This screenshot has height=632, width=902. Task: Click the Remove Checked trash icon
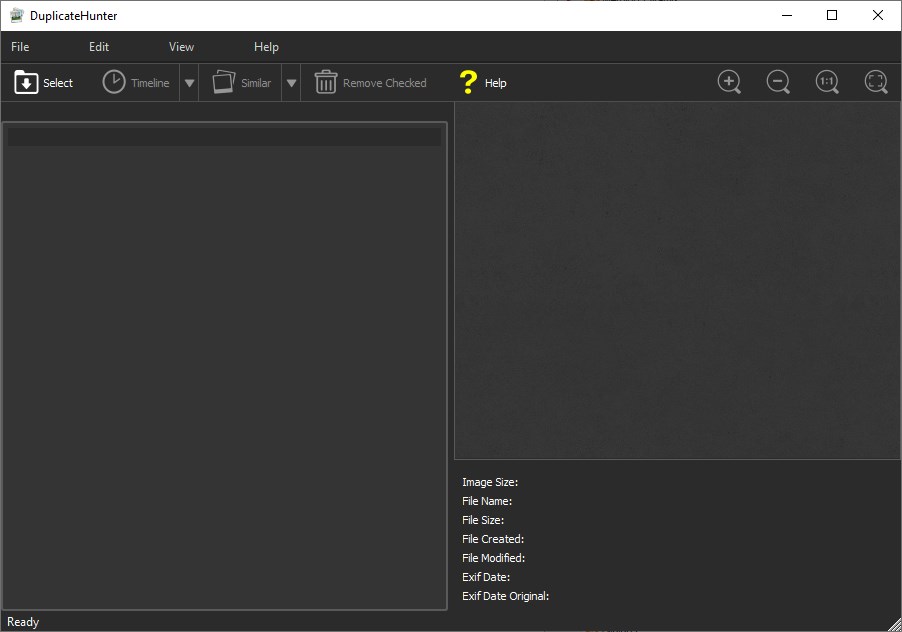pos(326,82)
